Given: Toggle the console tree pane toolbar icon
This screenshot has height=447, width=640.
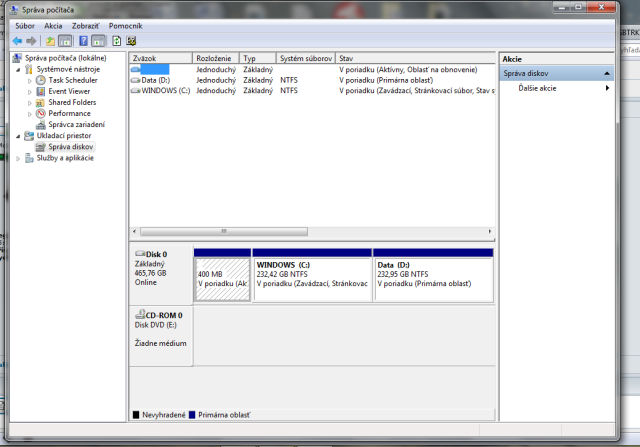Looking at the screenshot, I should [x=65, y=41].
